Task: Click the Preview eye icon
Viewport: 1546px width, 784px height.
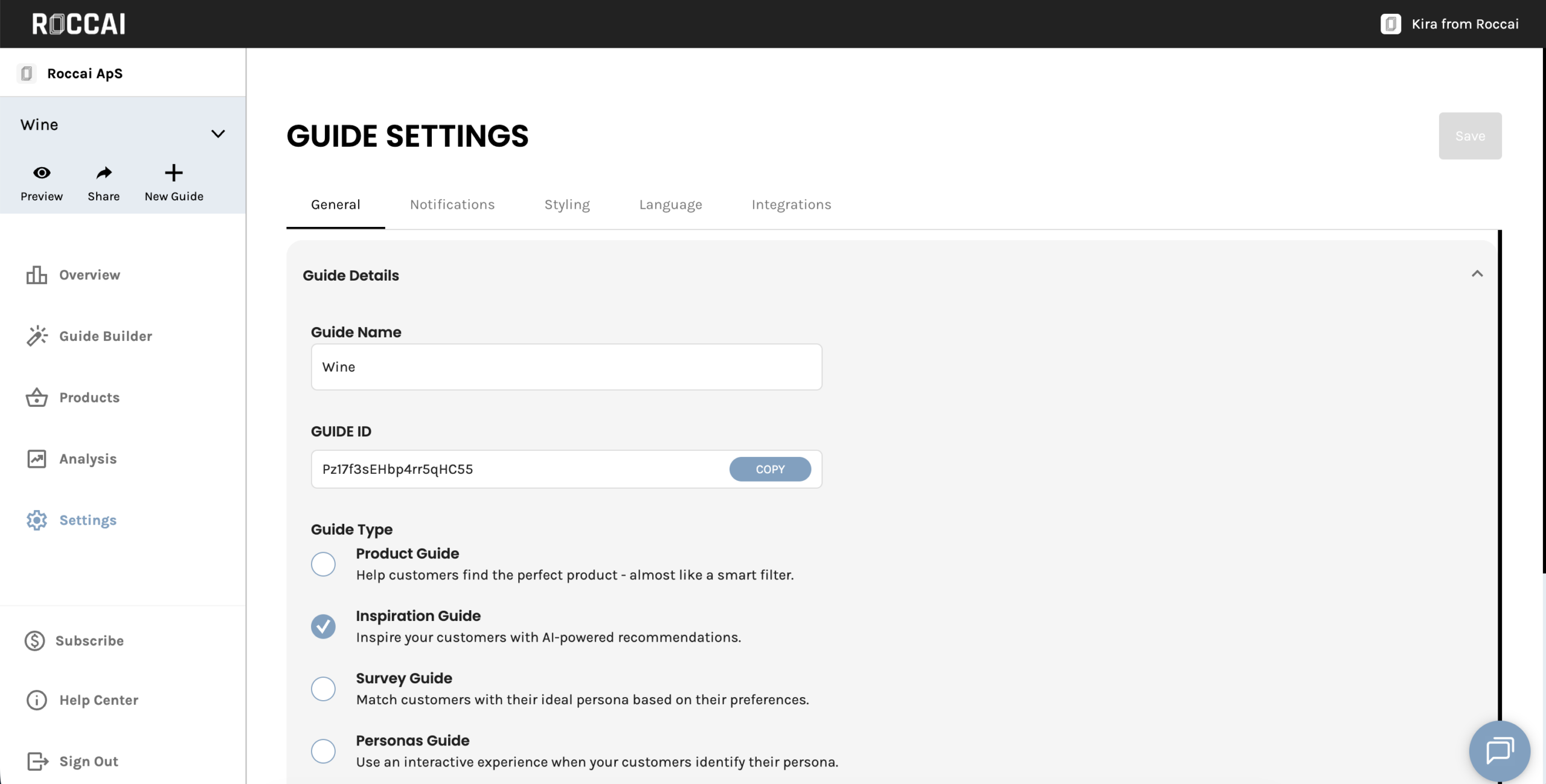Action: 42,173
